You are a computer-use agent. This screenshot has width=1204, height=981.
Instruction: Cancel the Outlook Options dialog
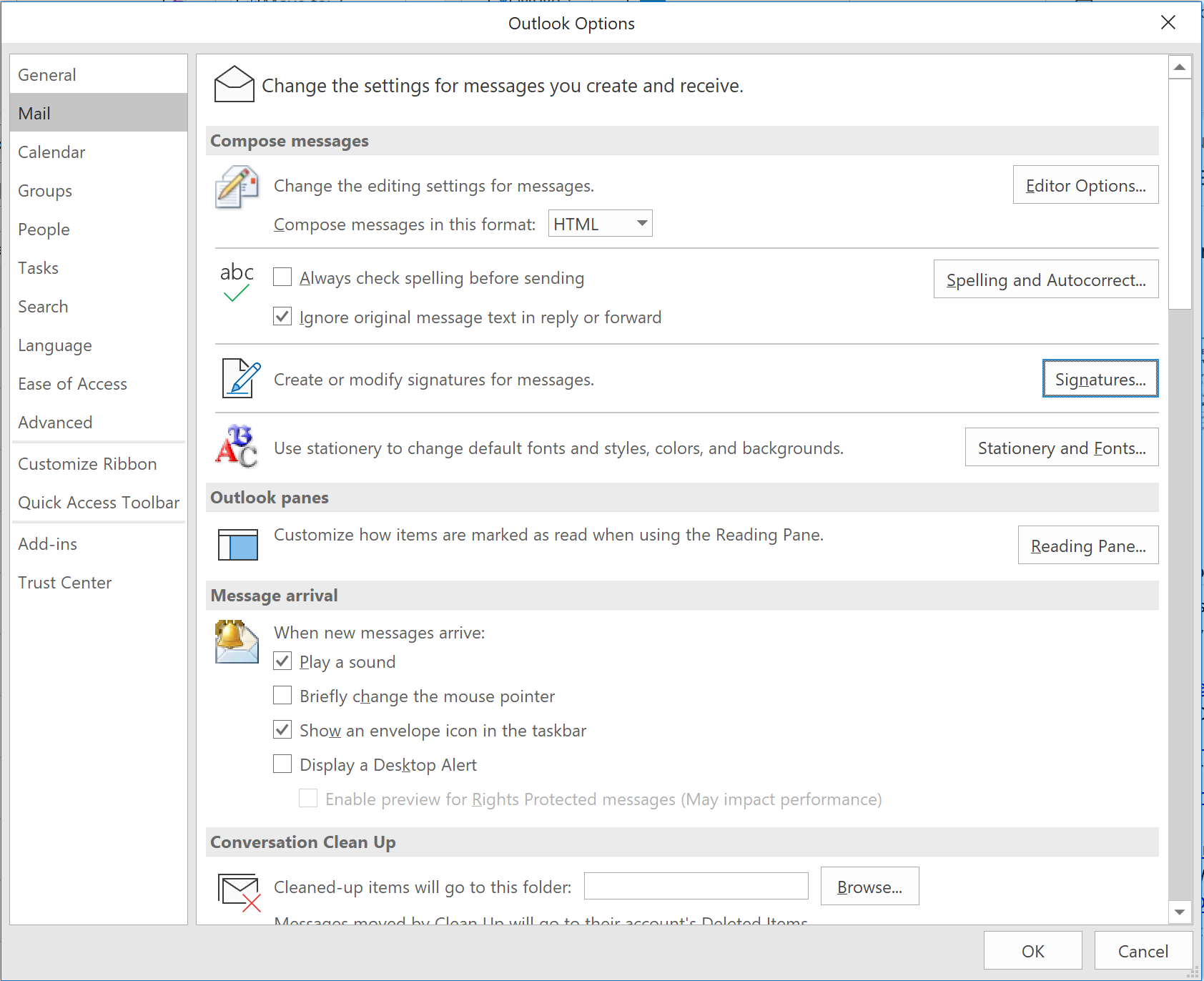coord(1143,950)
